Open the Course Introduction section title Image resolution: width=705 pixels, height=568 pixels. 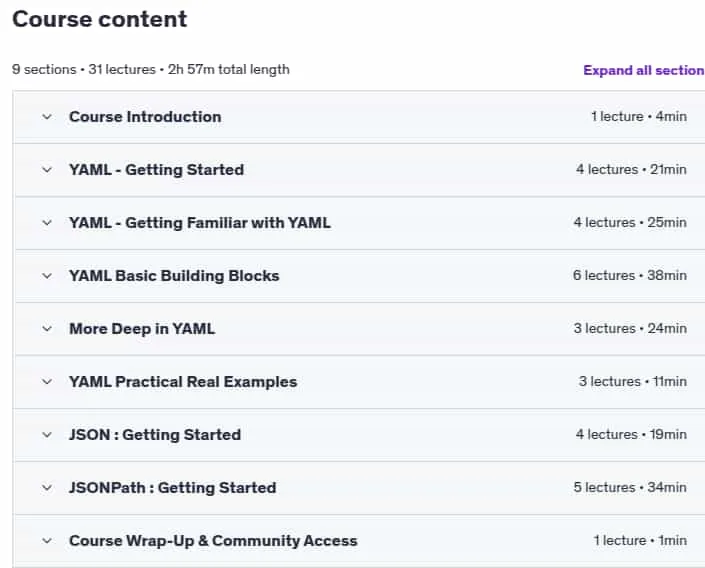point(145,117)
